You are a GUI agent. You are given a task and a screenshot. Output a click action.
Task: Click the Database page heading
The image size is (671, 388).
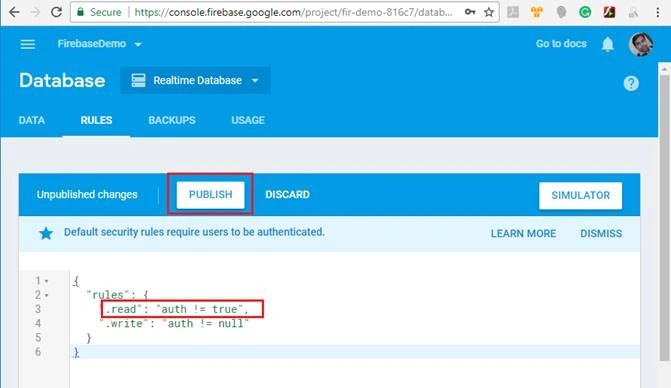coord(62,80)
